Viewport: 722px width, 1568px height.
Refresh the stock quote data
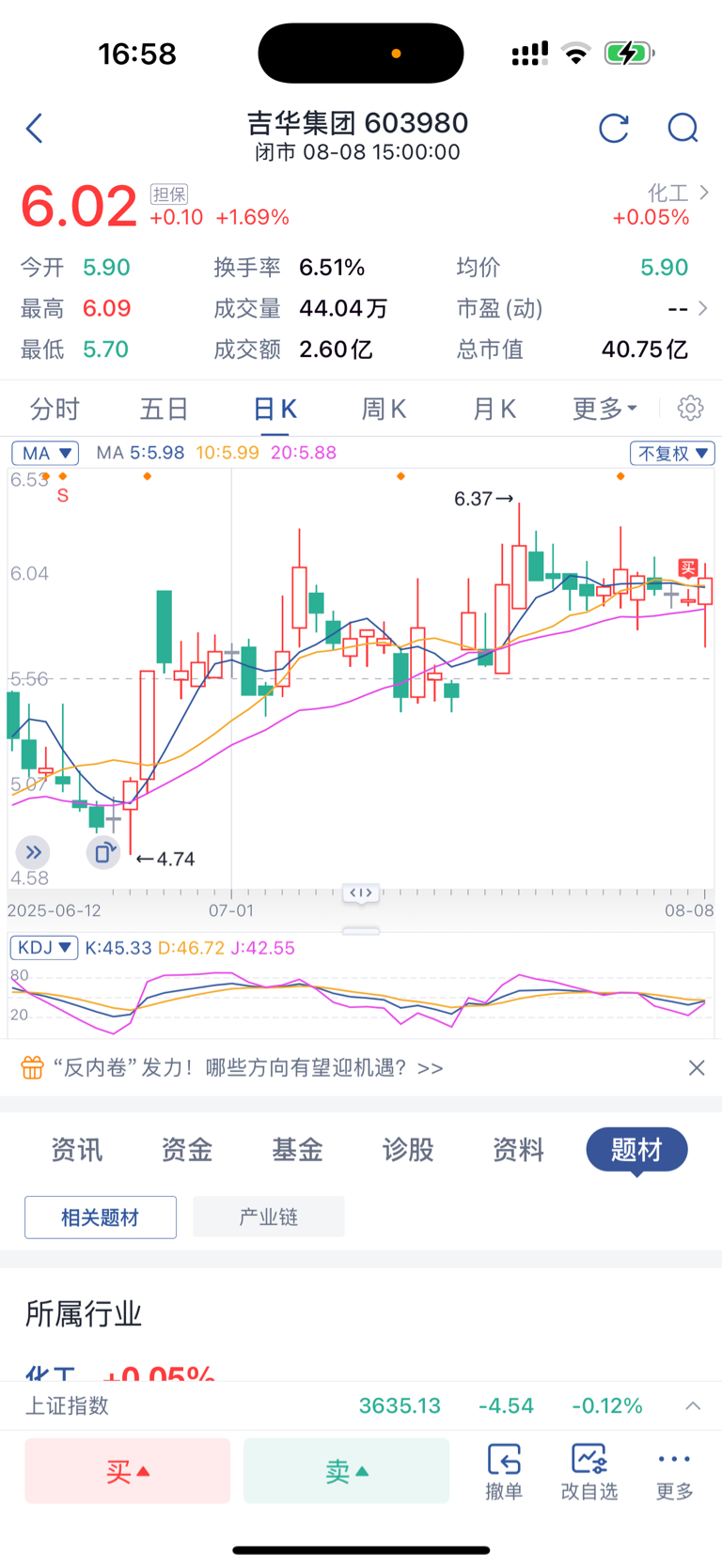614,128
